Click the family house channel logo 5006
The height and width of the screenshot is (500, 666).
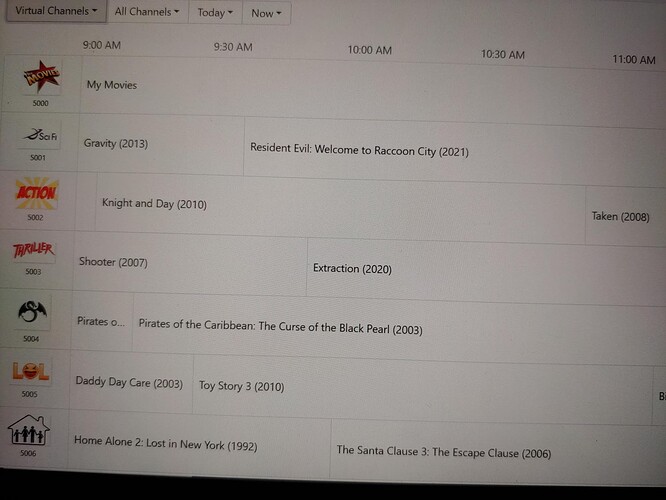28,430
